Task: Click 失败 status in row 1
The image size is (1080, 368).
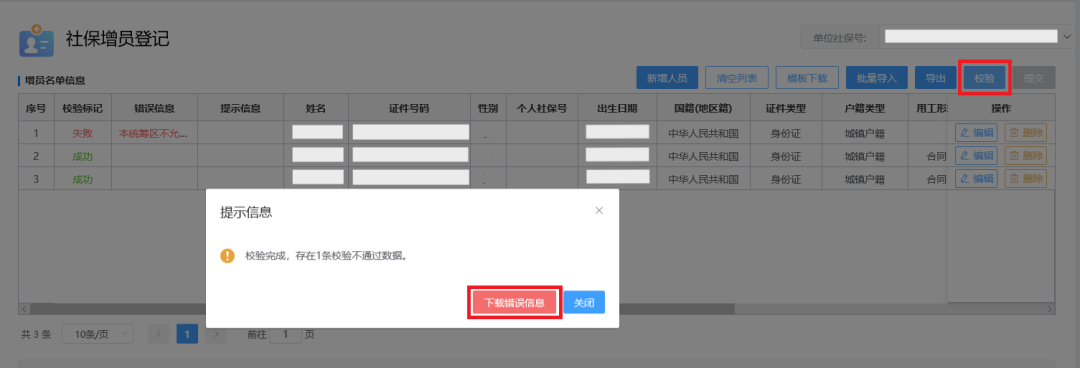Action: [x=83, y=134]
